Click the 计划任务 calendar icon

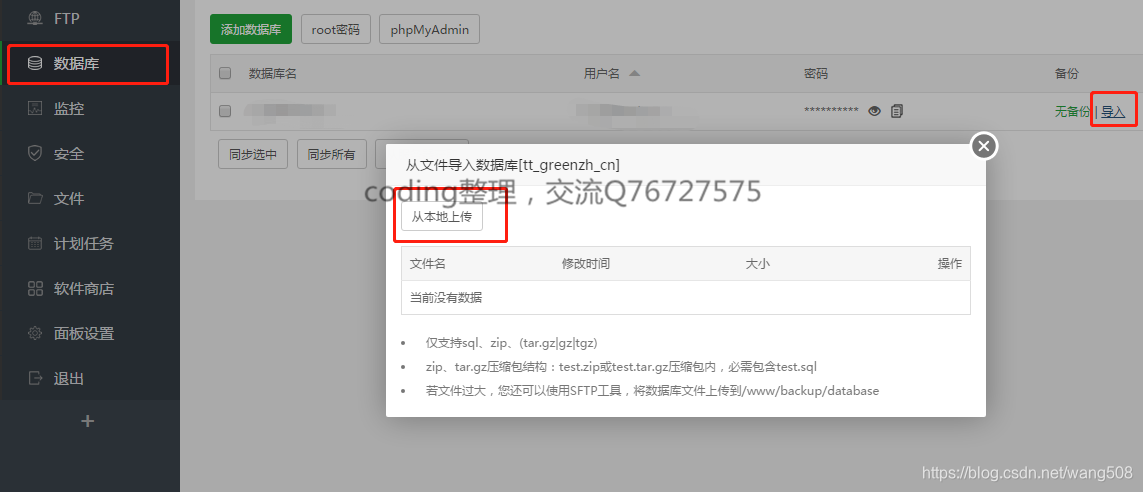[35, 243]
